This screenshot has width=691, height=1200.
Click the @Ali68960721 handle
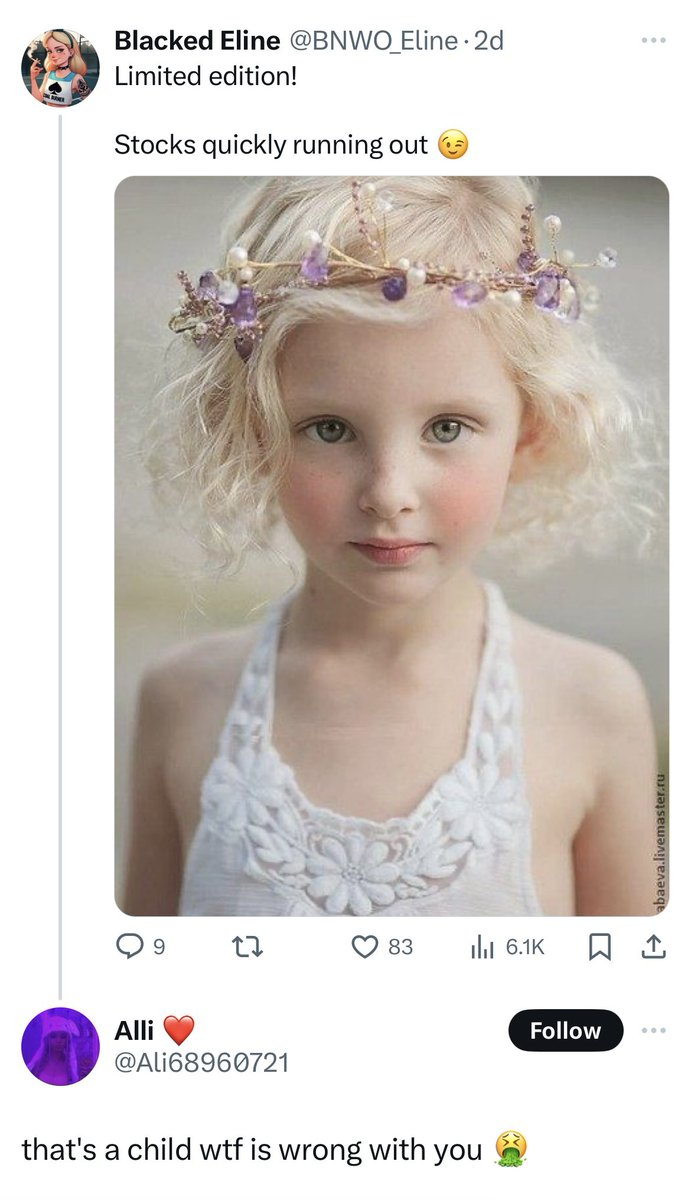click(201, 1061)
